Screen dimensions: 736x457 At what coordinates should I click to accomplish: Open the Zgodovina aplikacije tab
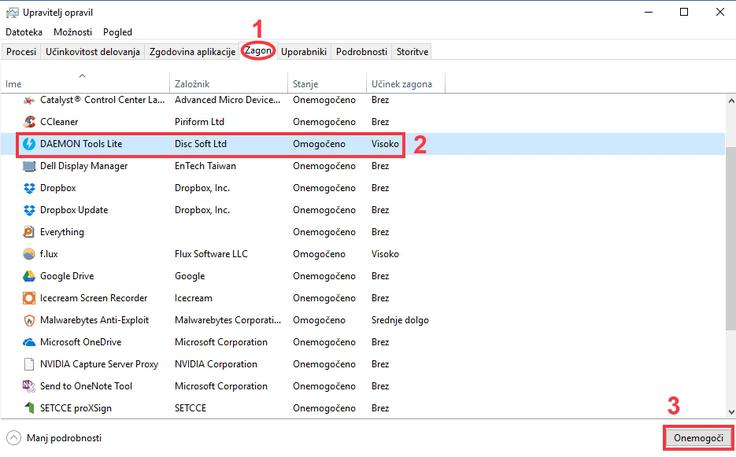click(x=192, y=52)
